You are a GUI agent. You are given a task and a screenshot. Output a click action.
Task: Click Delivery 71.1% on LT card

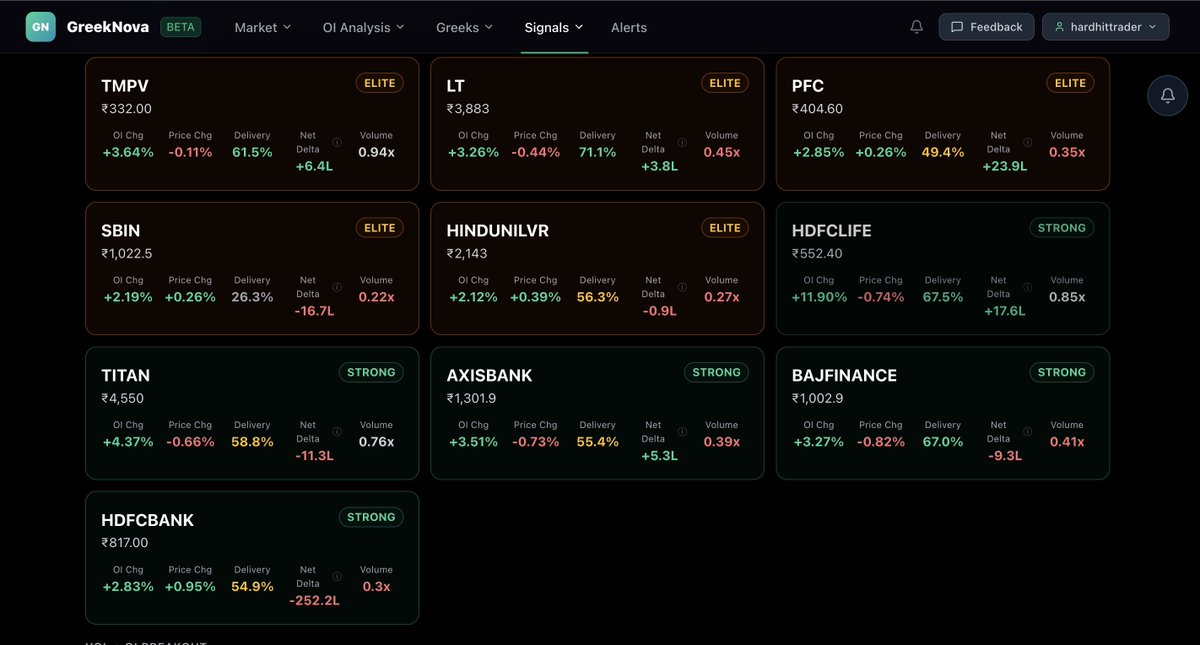[x=597, y=152]
